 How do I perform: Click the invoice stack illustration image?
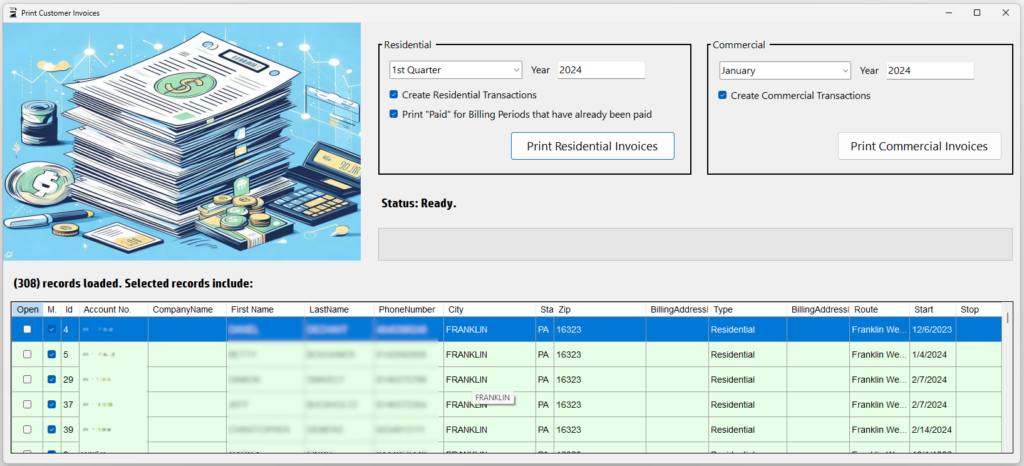click(x=182, y=141)
